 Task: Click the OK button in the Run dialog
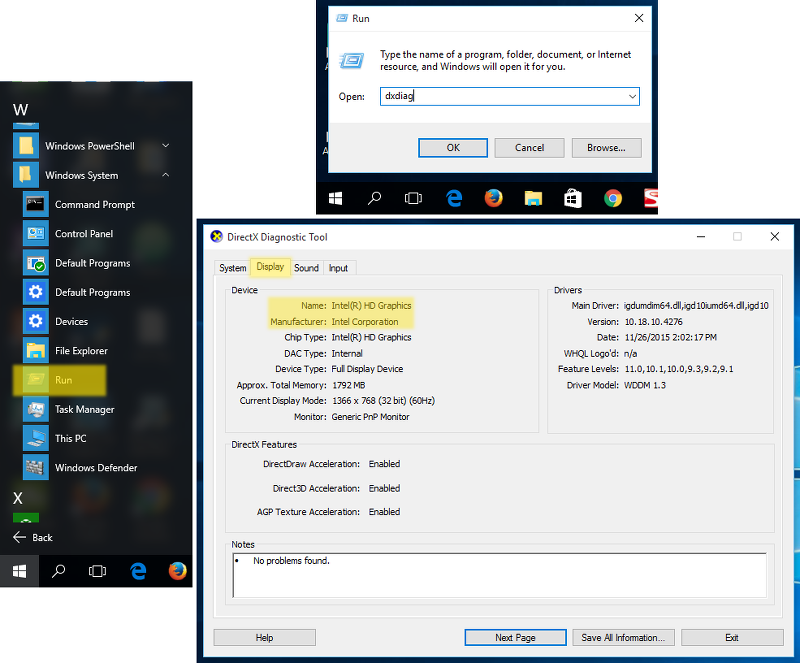click(x=452, y=148)
